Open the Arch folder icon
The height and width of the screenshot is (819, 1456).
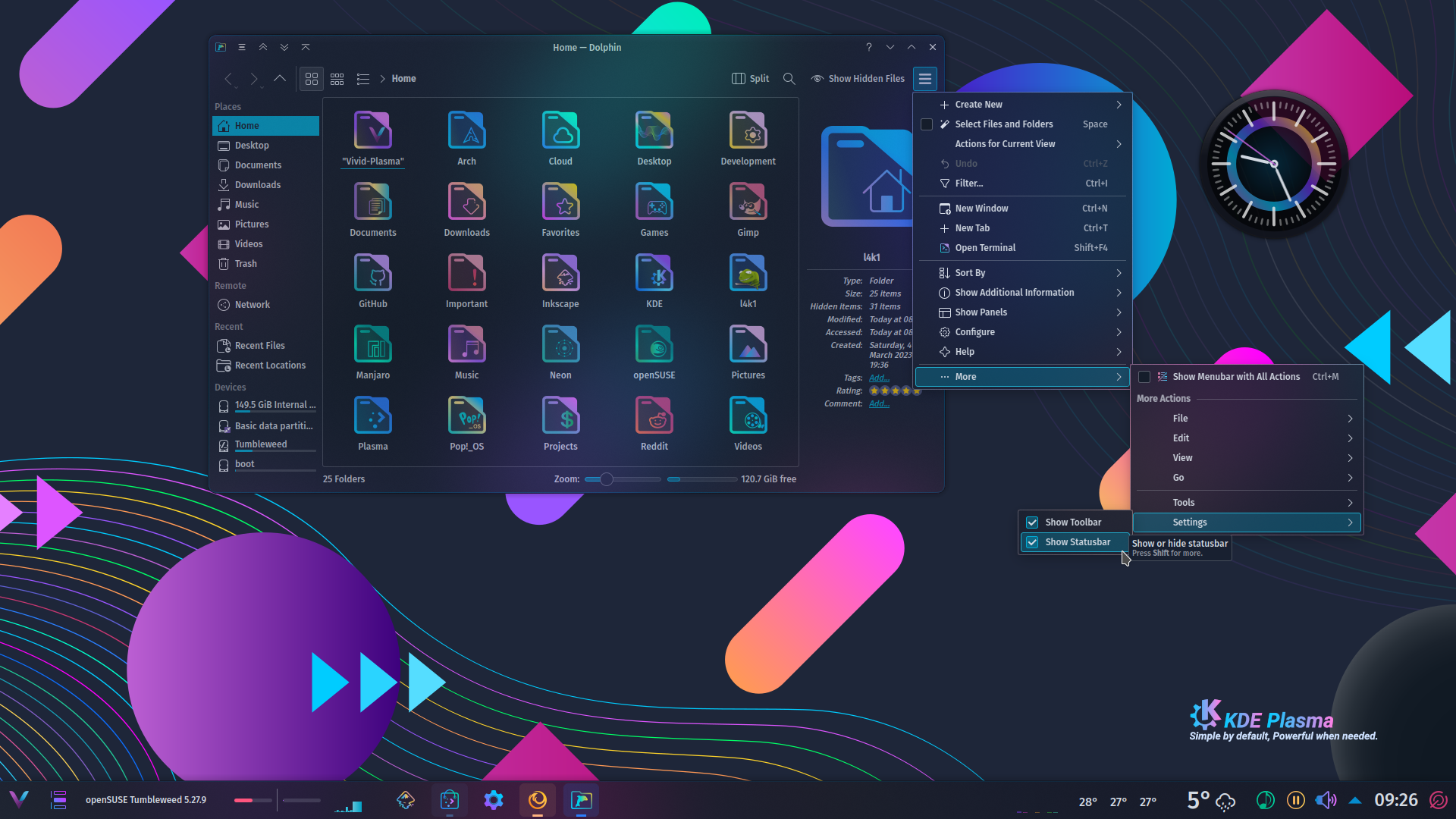coord(466,130)
